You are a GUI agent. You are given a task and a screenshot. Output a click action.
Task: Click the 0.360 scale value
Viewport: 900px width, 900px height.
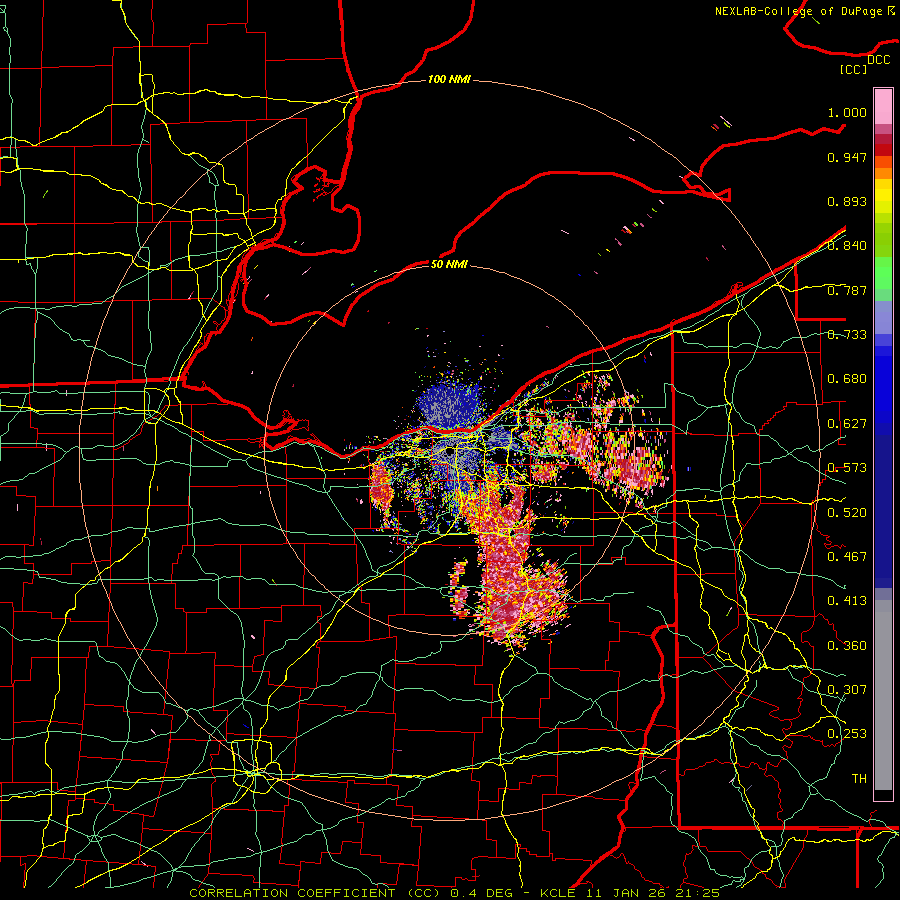847,646
